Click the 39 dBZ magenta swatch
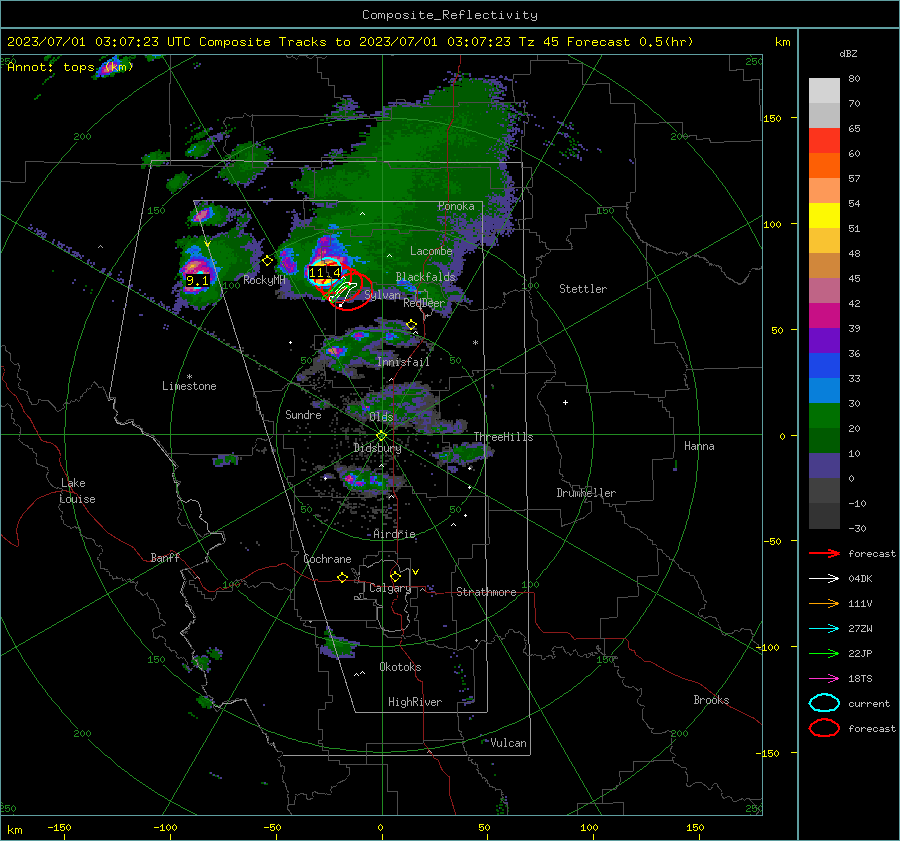The height and width of the screenshot is (841, 900). [x=824, y=316]
